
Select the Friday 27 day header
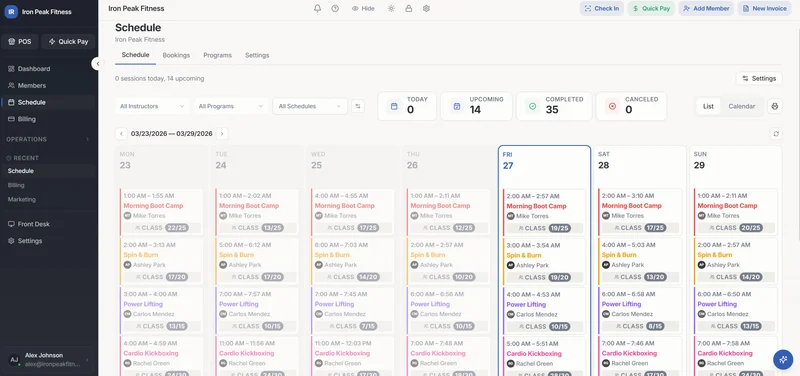click(544, 160)
